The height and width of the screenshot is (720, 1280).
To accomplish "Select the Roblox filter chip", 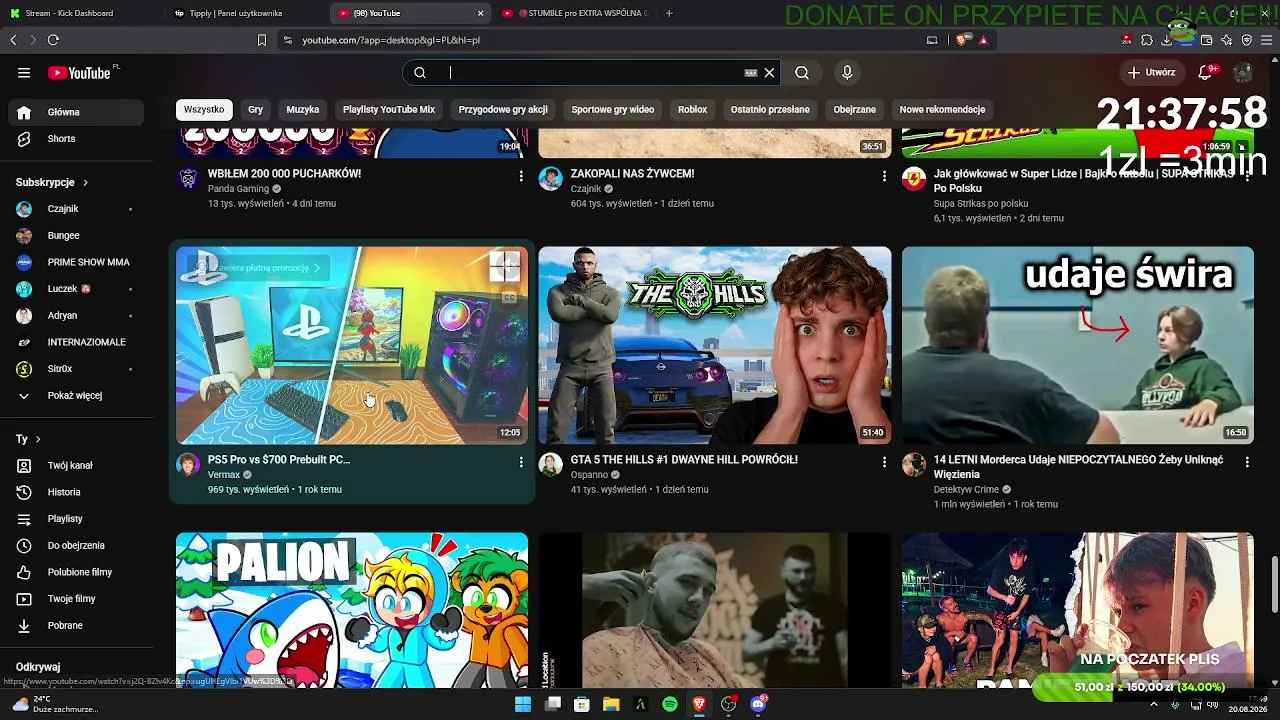I will [x=692, y=109].
